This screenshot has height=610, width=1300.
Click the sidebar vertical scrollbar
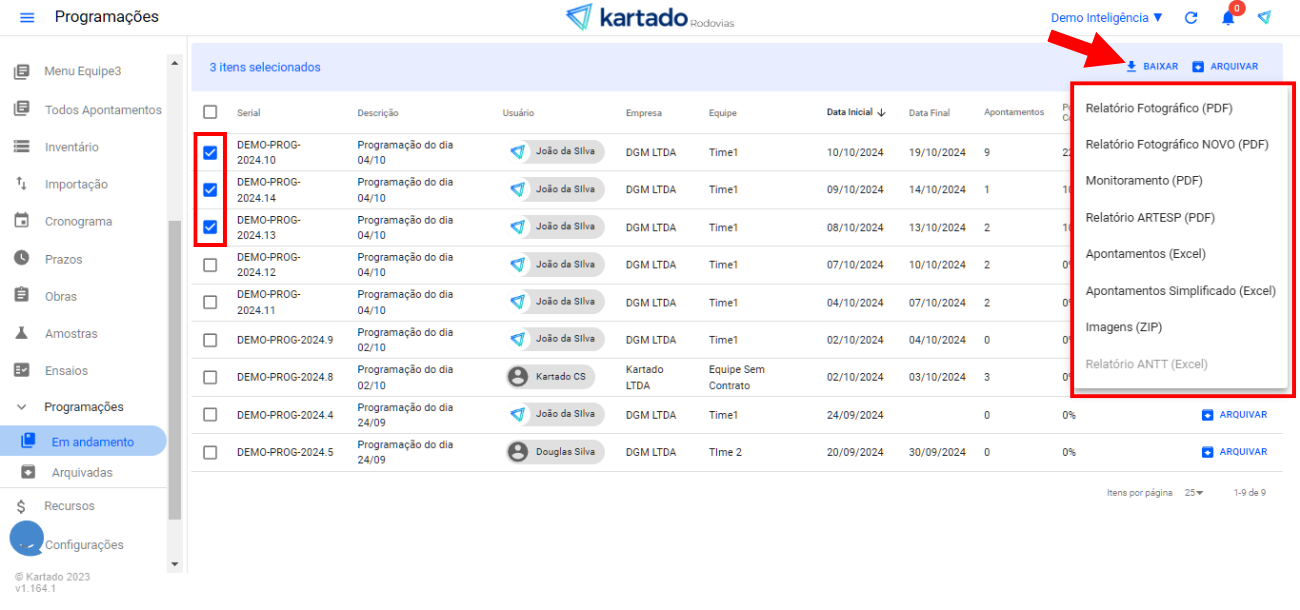(x=175, y=370)
